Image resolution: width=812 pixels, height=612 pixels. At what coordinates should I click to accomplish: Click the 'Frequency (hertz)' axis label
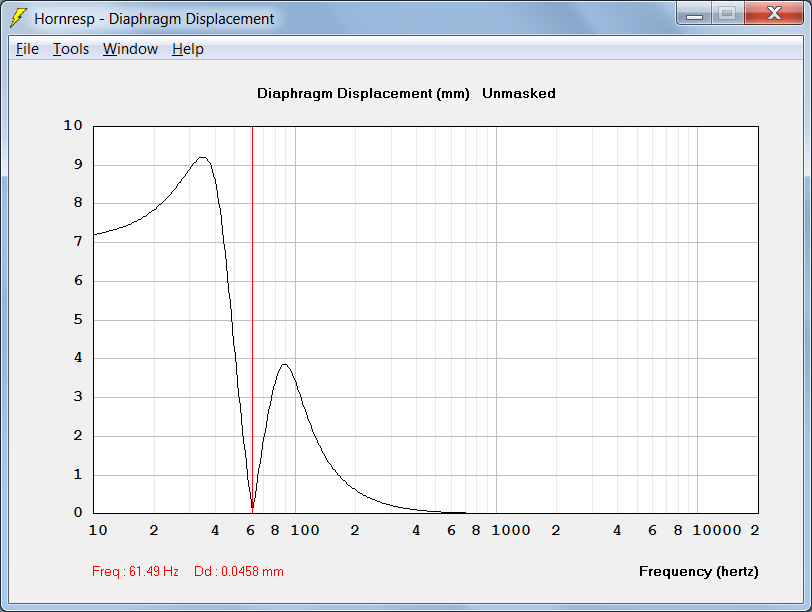(698, 572)
